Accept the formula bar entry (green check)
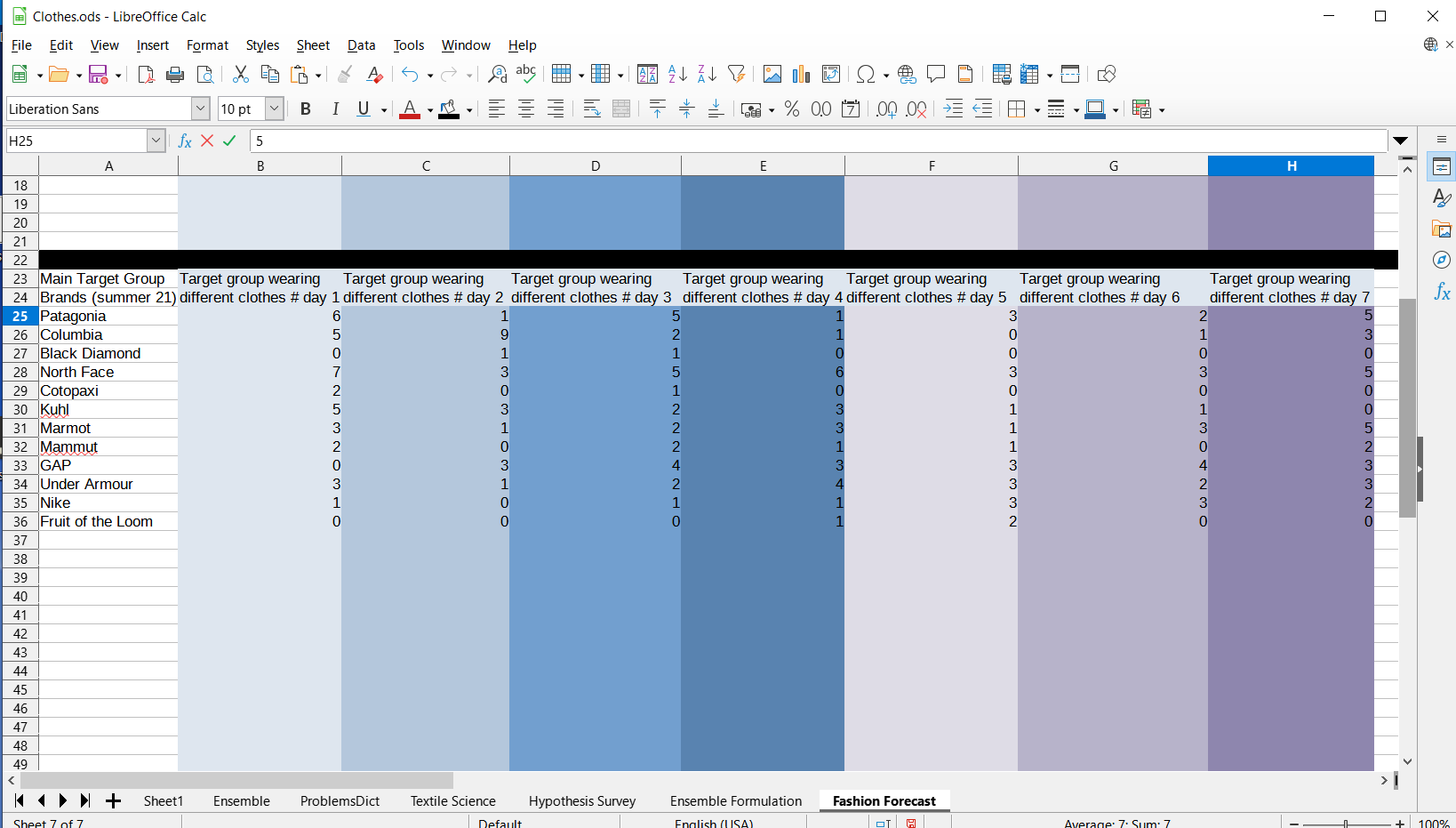This screenshot has height=828, width=1456. click(x=229, y=141)
